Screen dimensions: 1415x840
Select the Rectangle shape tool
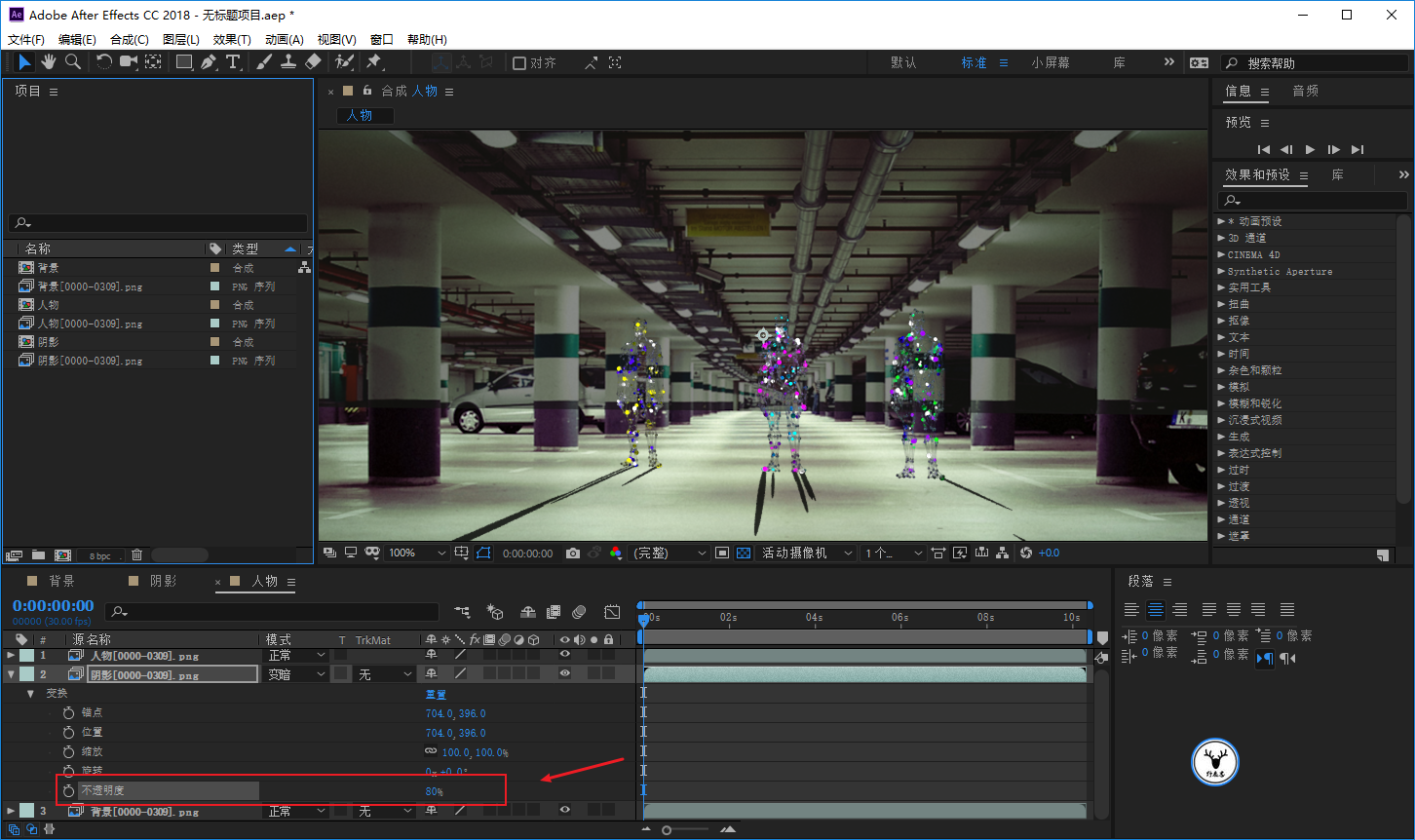(184, 62)
